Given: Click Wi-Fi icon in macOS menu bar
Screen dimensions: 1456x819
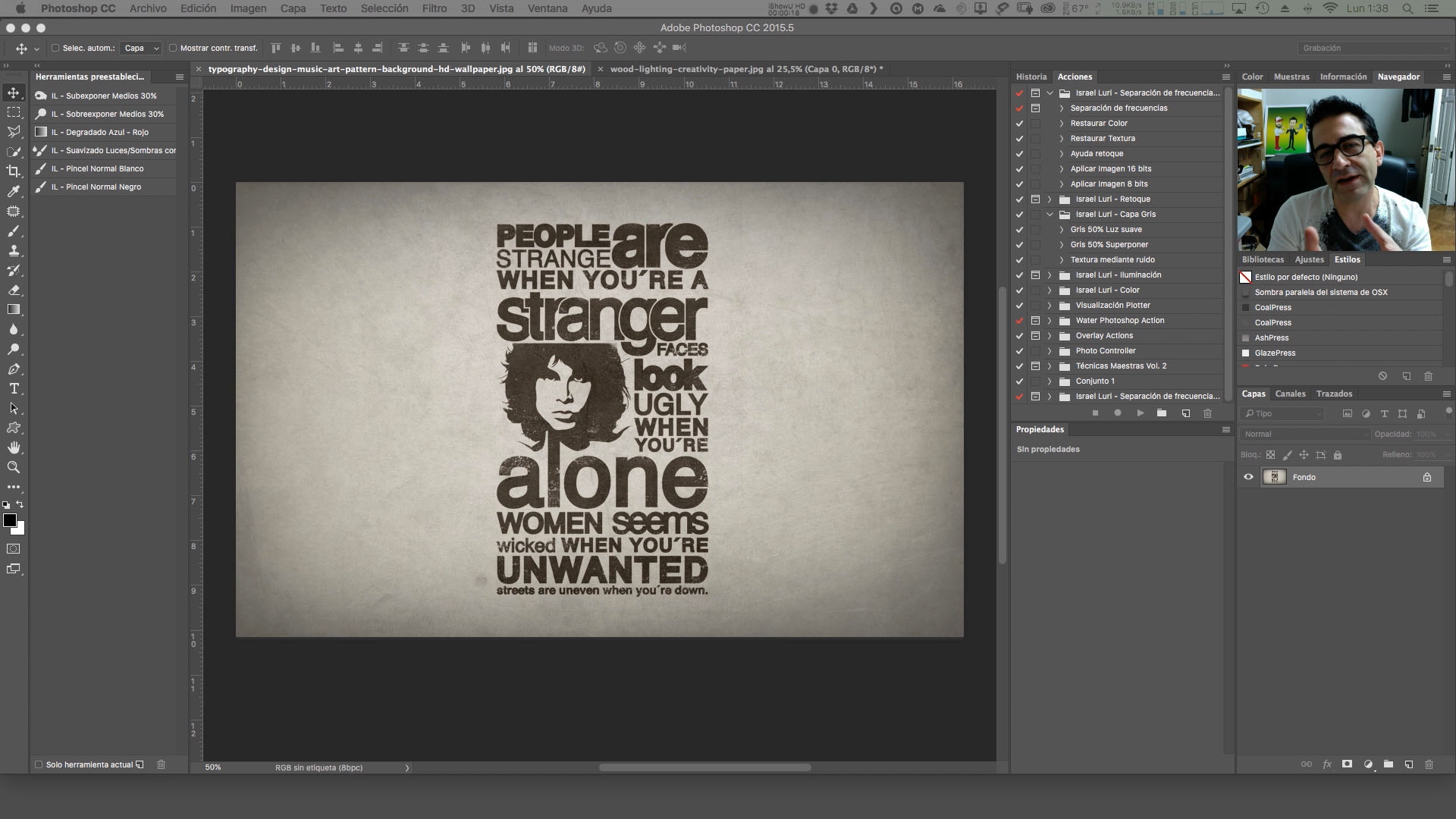Looking at the screenshot, I should (x=1331, y=8).
